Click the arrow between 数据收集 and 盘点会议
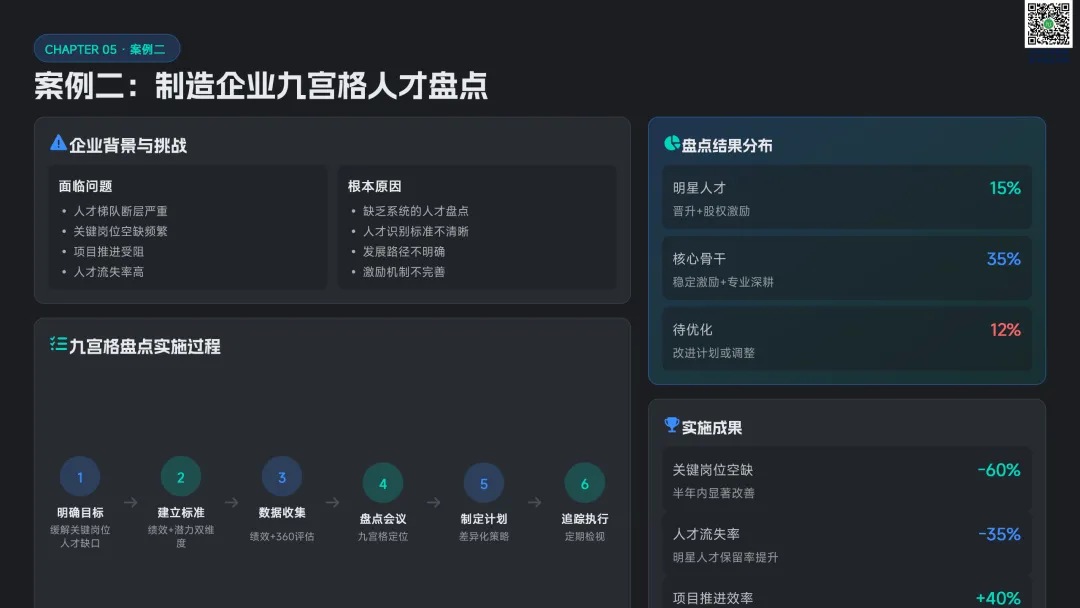Image resolution: width=1080 pixels, height=608 pixels. (333, 503)
